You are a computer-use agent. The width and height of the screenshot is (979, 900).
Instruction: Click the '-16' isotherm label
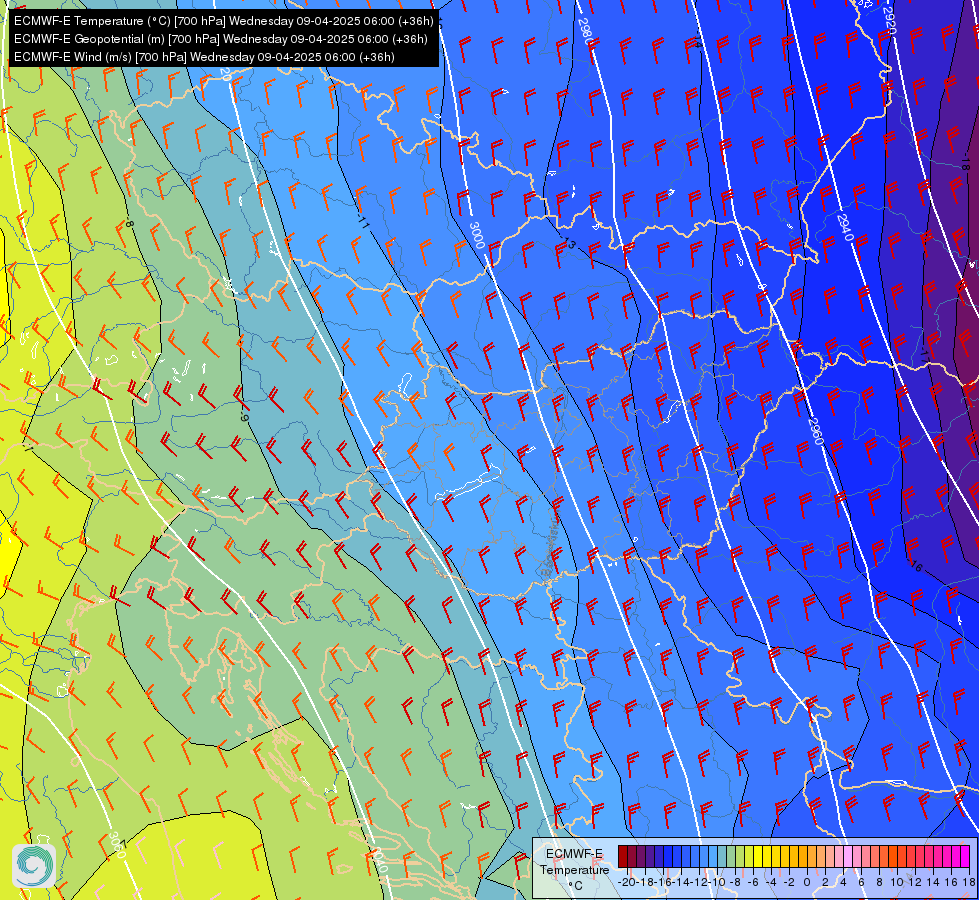(915, 566)
